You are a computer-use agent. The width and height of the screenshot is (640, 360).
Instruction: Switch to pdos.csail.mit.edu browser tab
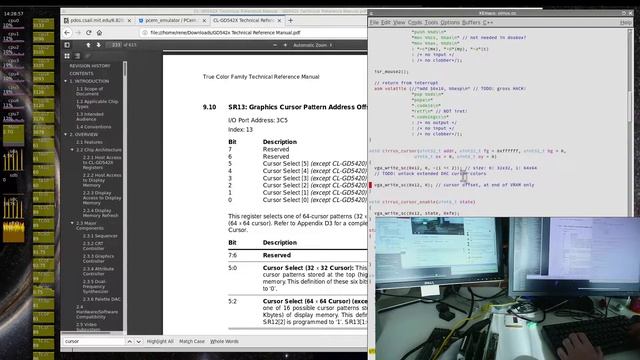(97, 20)
